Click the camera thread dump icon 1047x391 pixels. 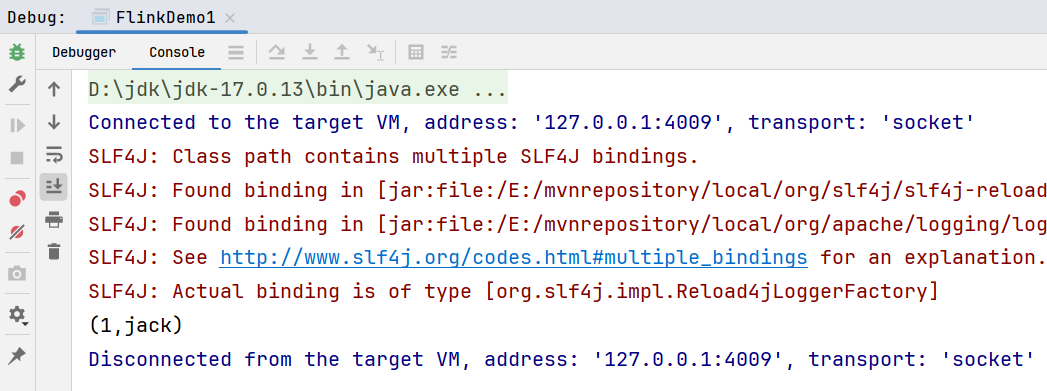17,273
